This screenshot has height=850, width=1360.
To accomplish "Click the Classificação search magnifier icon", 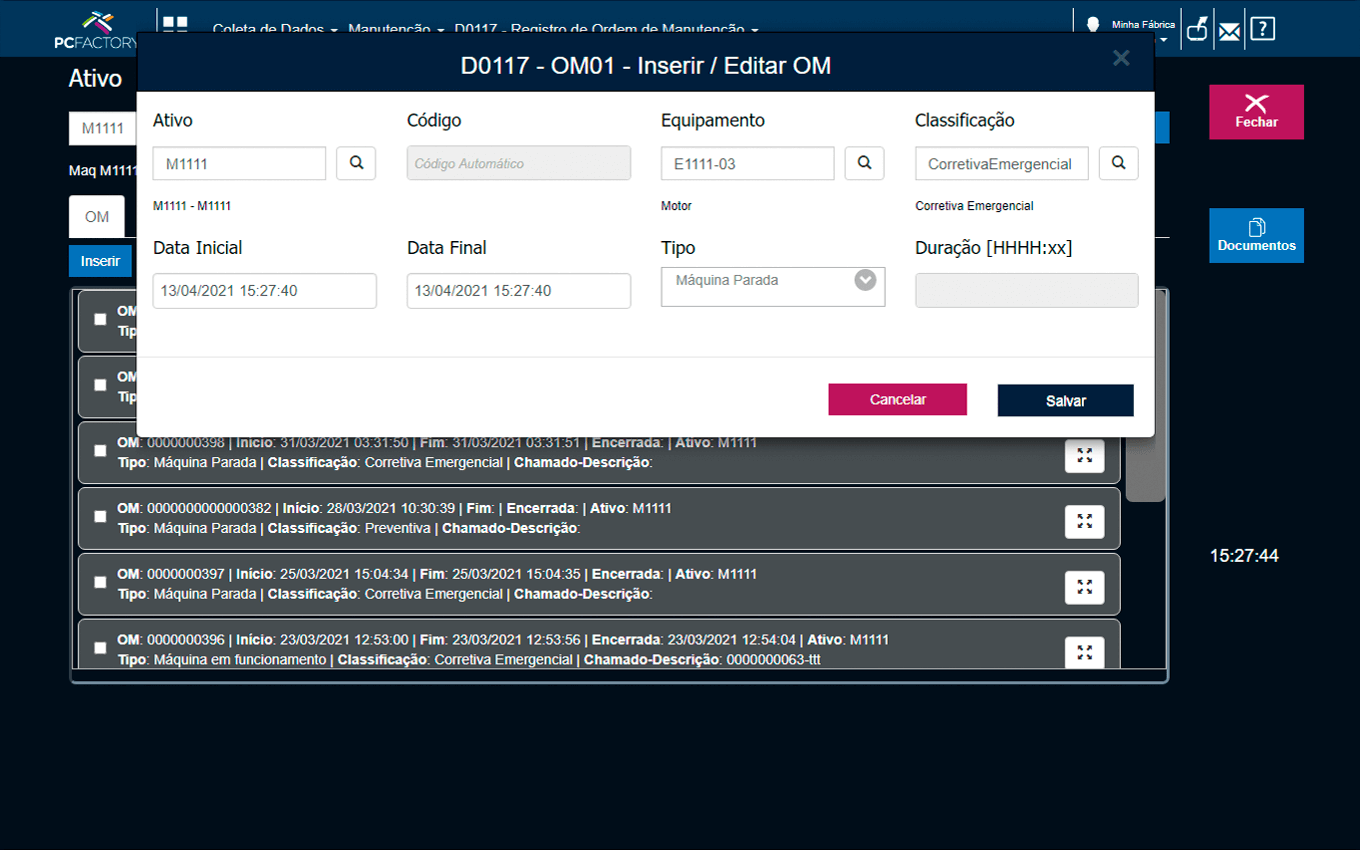I will [x=1118, y=163].
